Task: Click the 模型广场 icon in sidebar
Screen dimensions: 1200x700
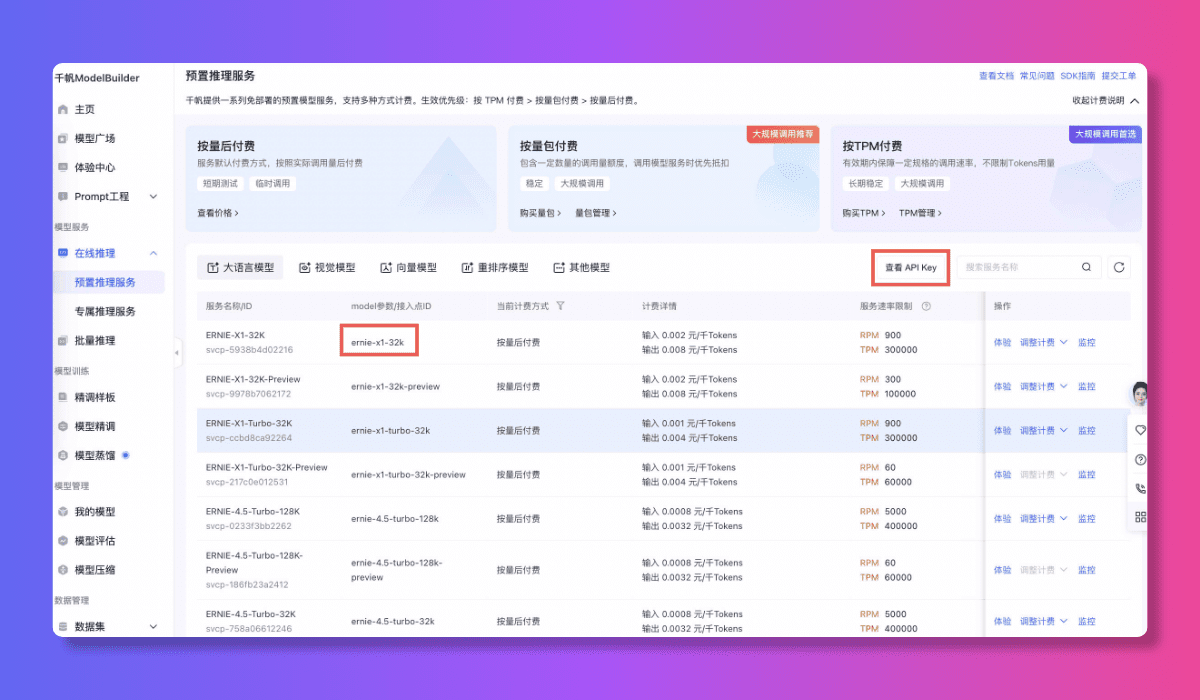Action: (64, 138)
